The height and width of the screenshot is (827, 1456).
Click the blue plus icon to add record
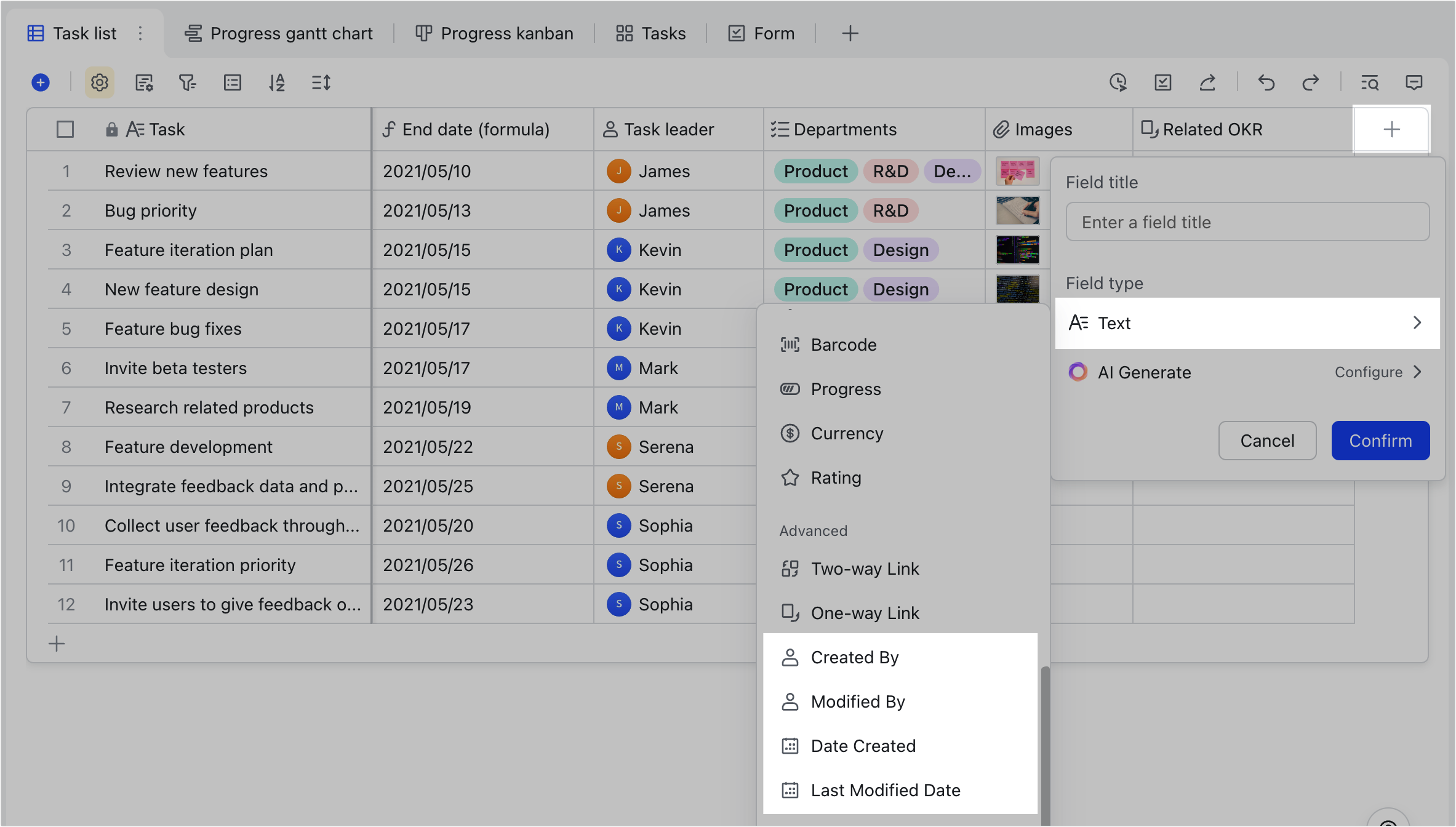[x=39, y=82]
